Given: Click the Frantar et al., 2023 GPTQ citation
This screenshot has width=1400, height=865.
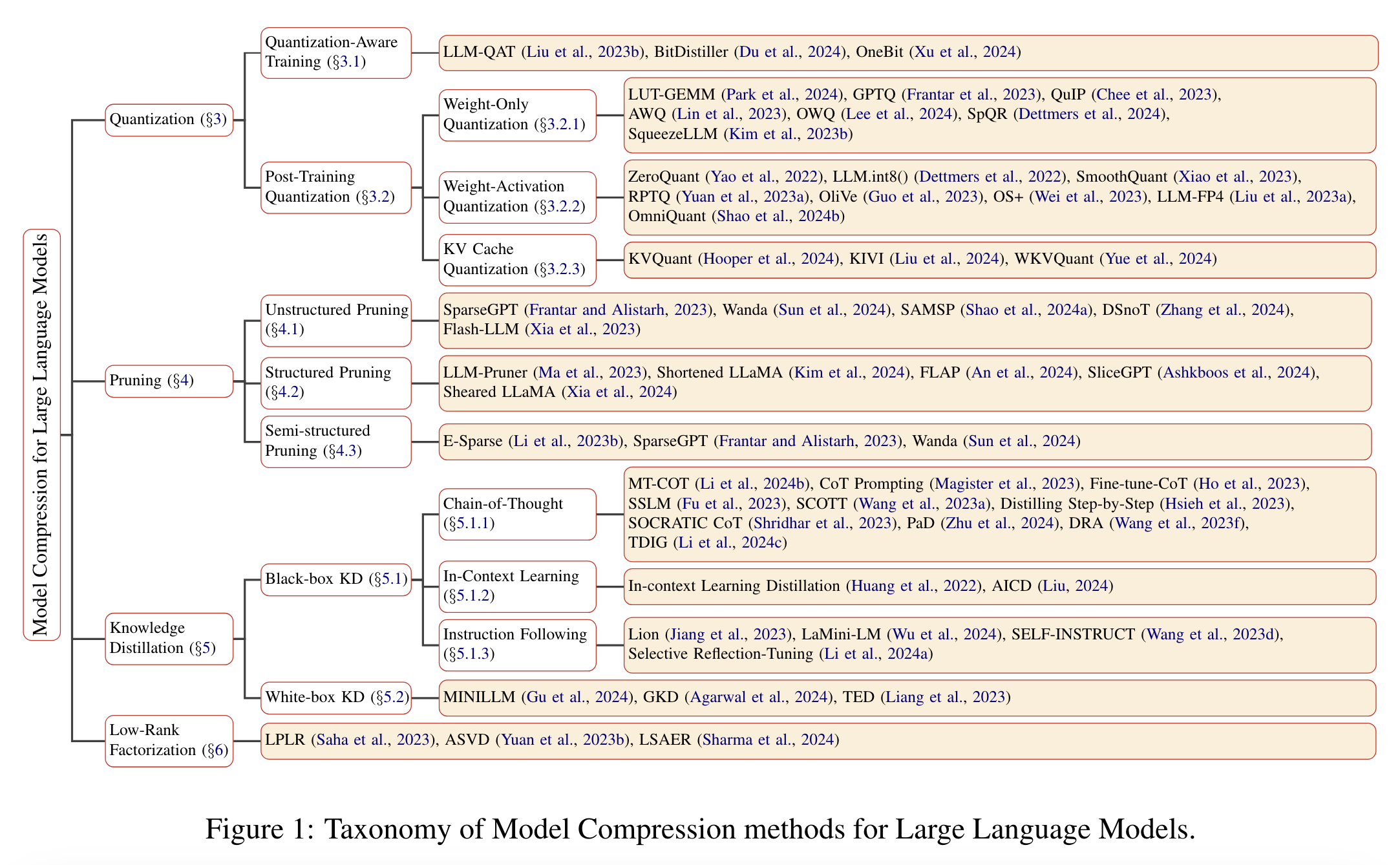Looking at the screenshot, I should click(969, 94).
